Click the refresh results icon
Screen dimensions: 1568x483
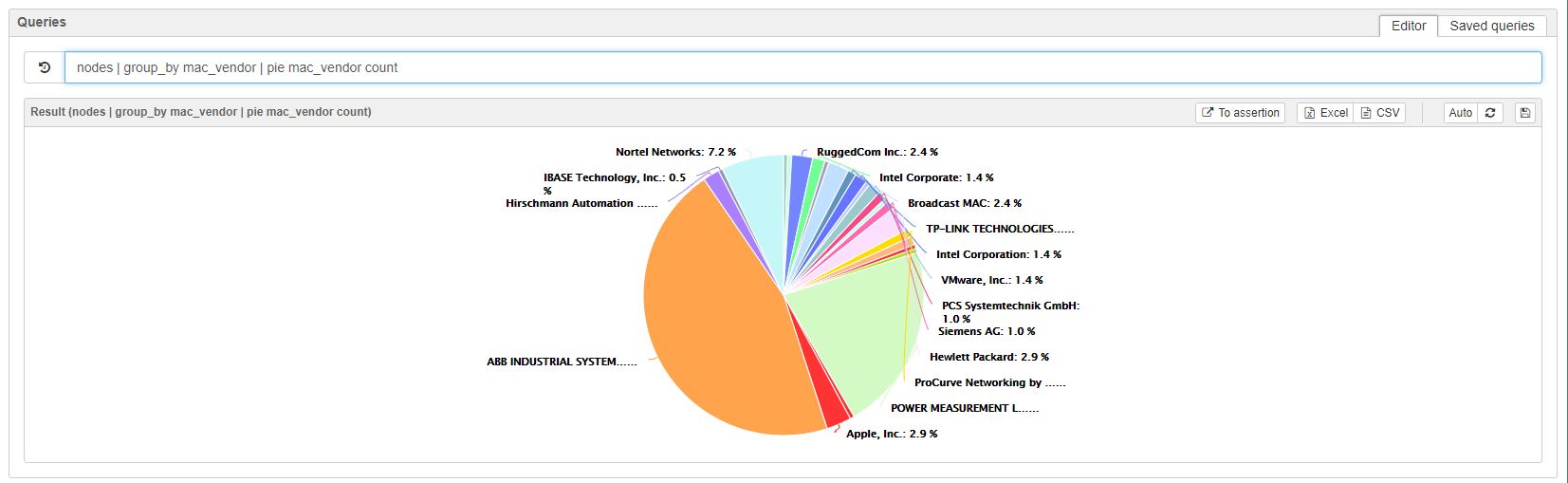(1490, 113)
